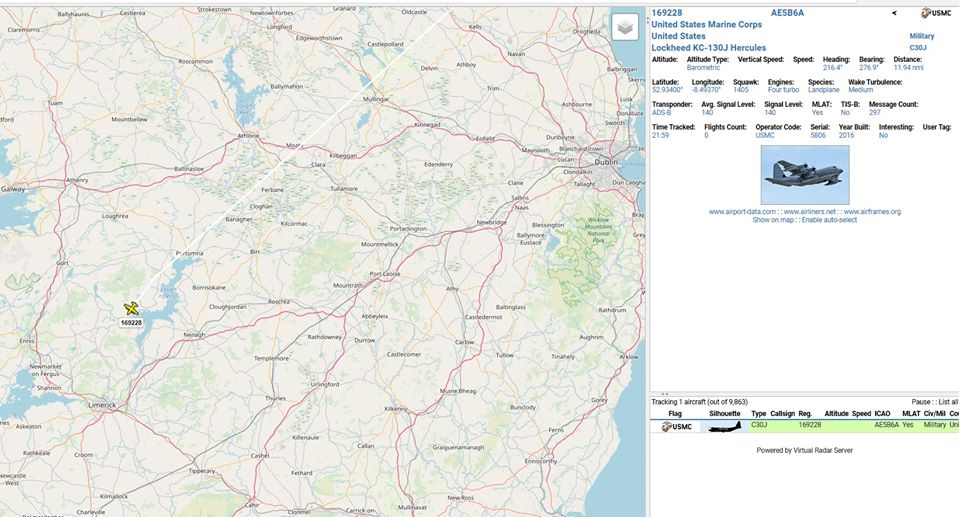
Task: Click the 276.9° bearing value
Action: coord(869,68)
